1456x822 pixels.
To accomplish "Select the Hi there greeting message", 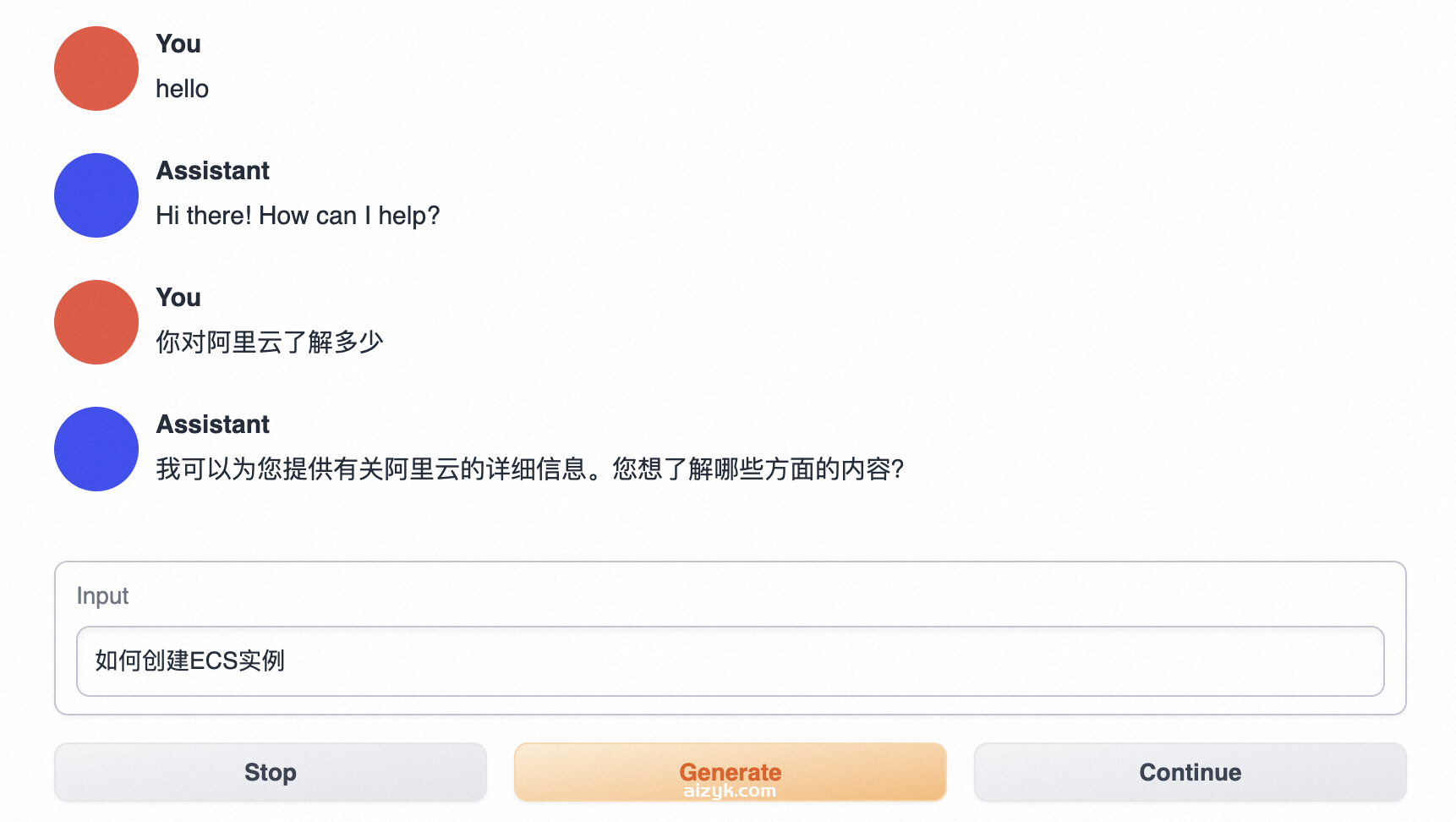I will (x=298, y=216).
